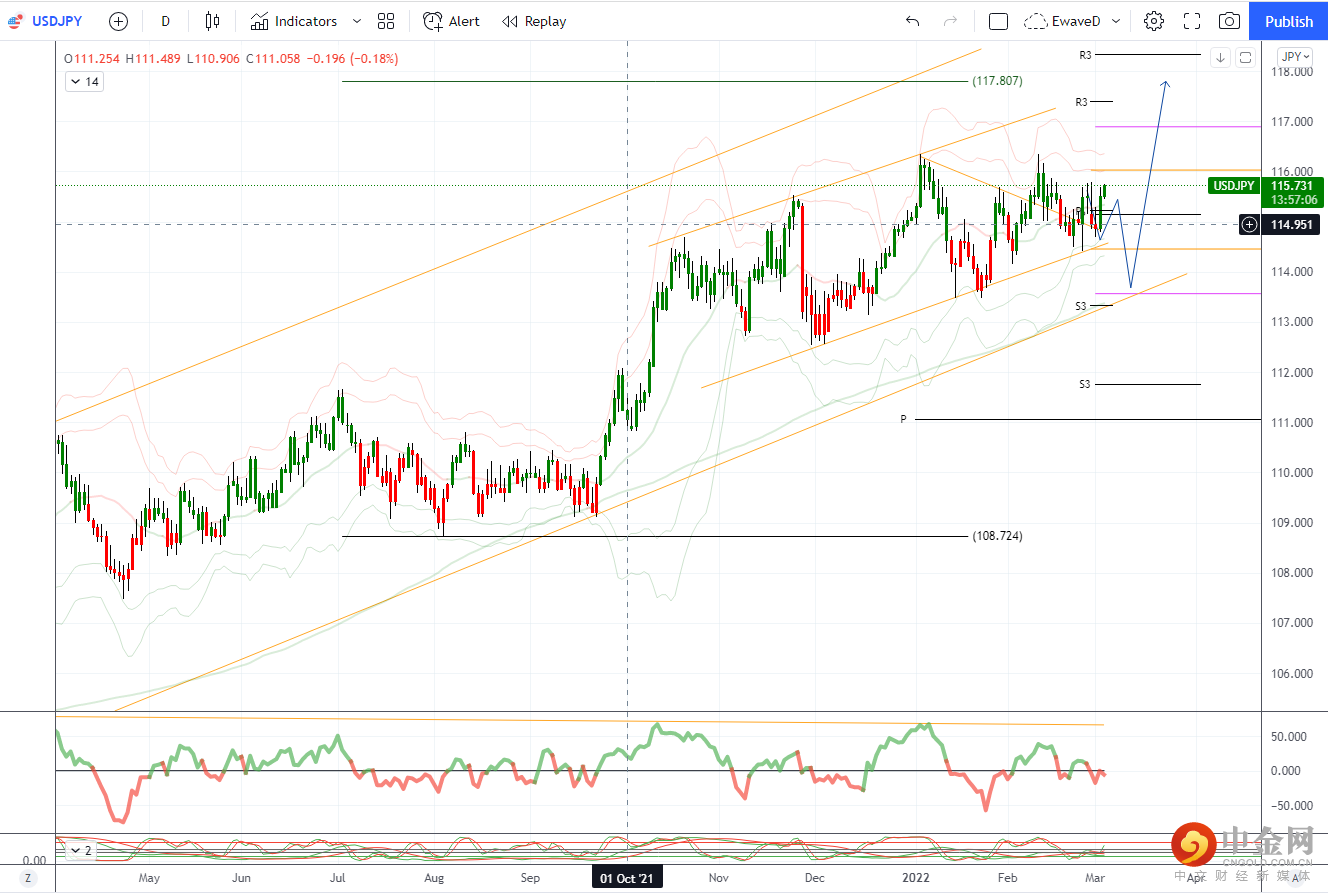Click the open price O111.254 value
This screenshot has width=1328, height=894.
click(93, 59)
